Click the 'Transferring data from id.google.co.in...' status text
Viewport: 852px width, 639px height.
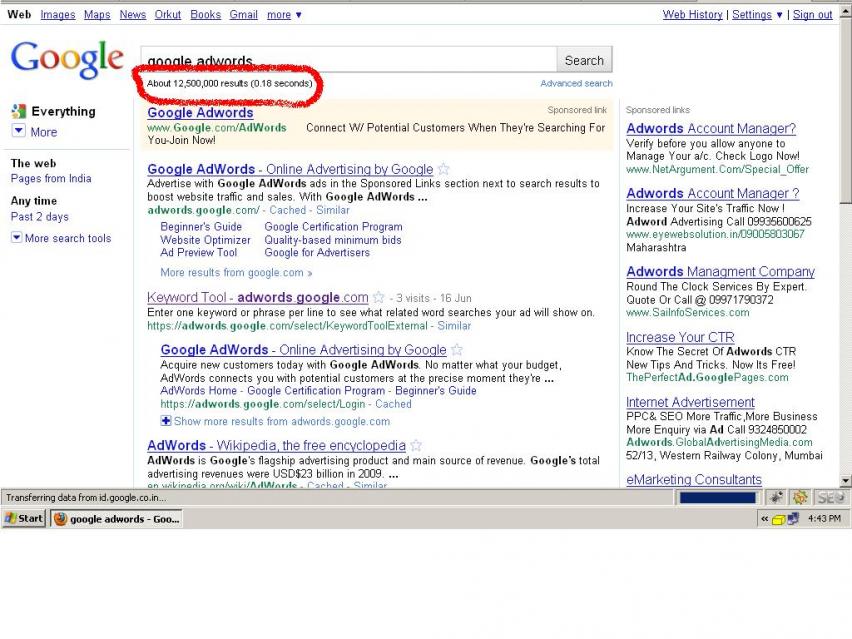click(86, 497)
